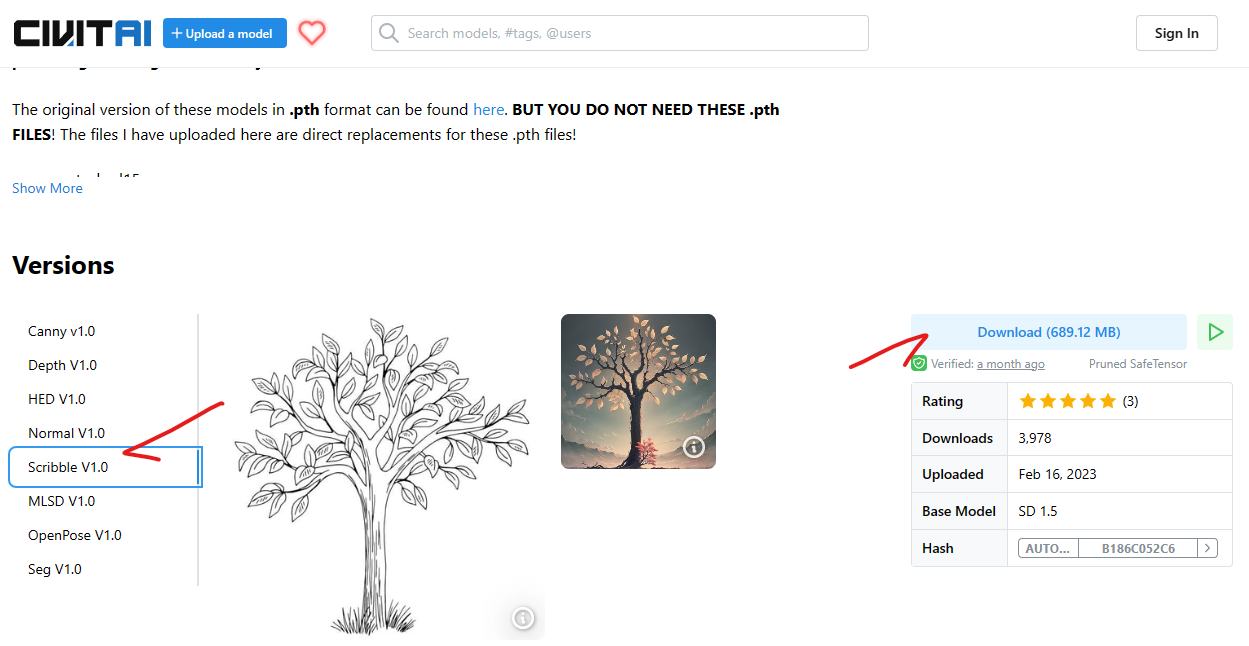Click the info icon on colored tree thumbnail
Viewport: 1249px width, 646px height.
pyautogui.click(x=694, y=447)
